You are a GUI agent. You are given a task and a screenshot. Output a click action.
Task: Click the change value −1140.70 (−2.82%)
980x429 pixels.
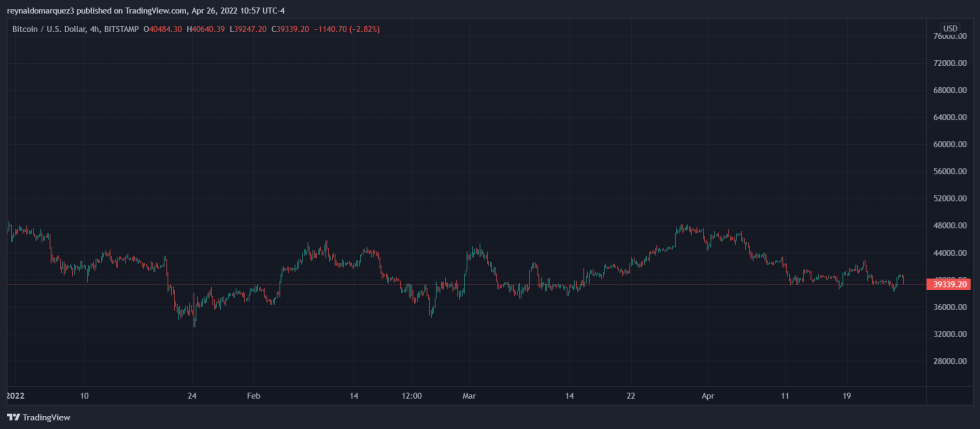(347, 29)
